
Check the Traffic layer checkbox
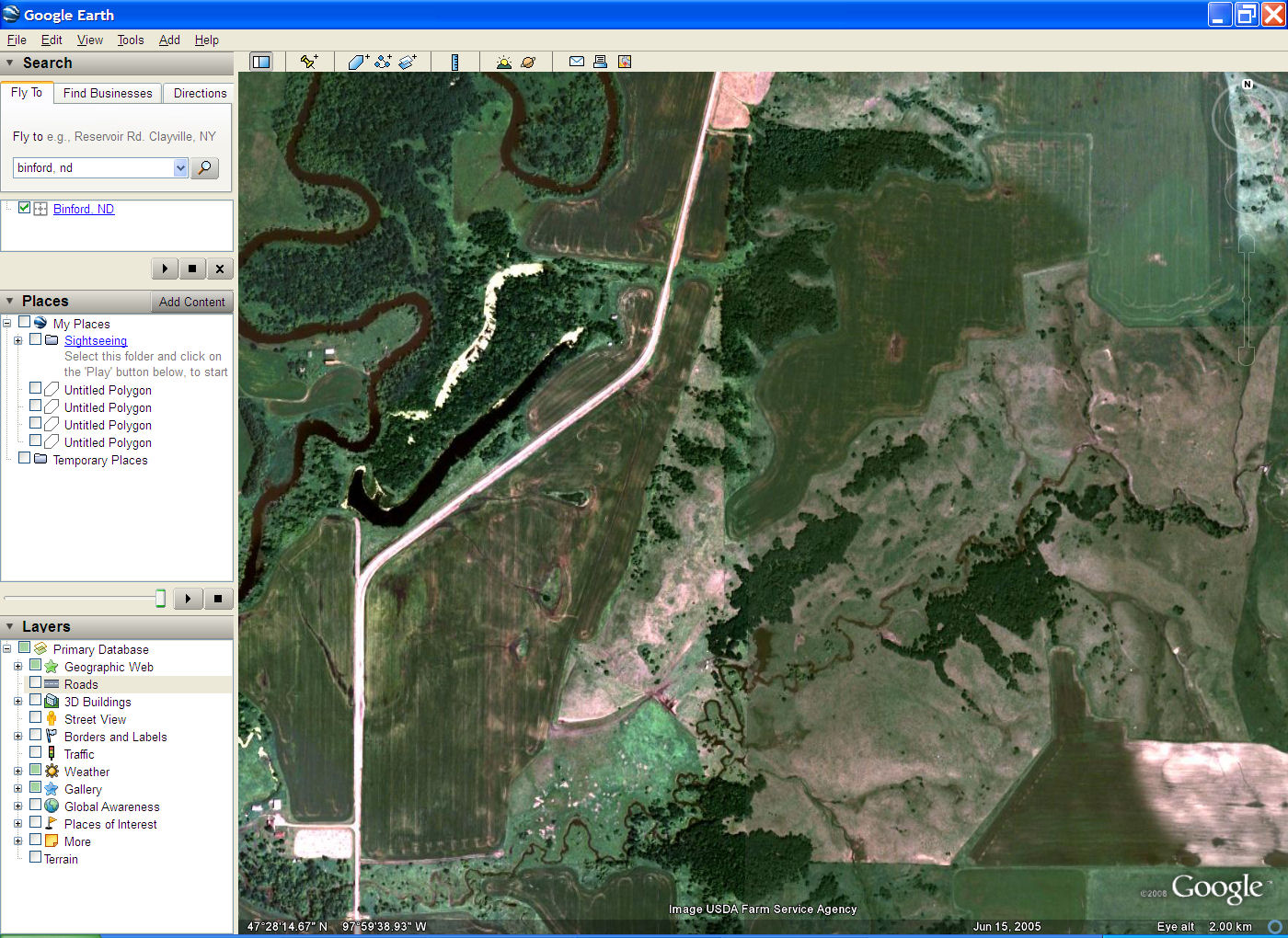coord(35,752)
